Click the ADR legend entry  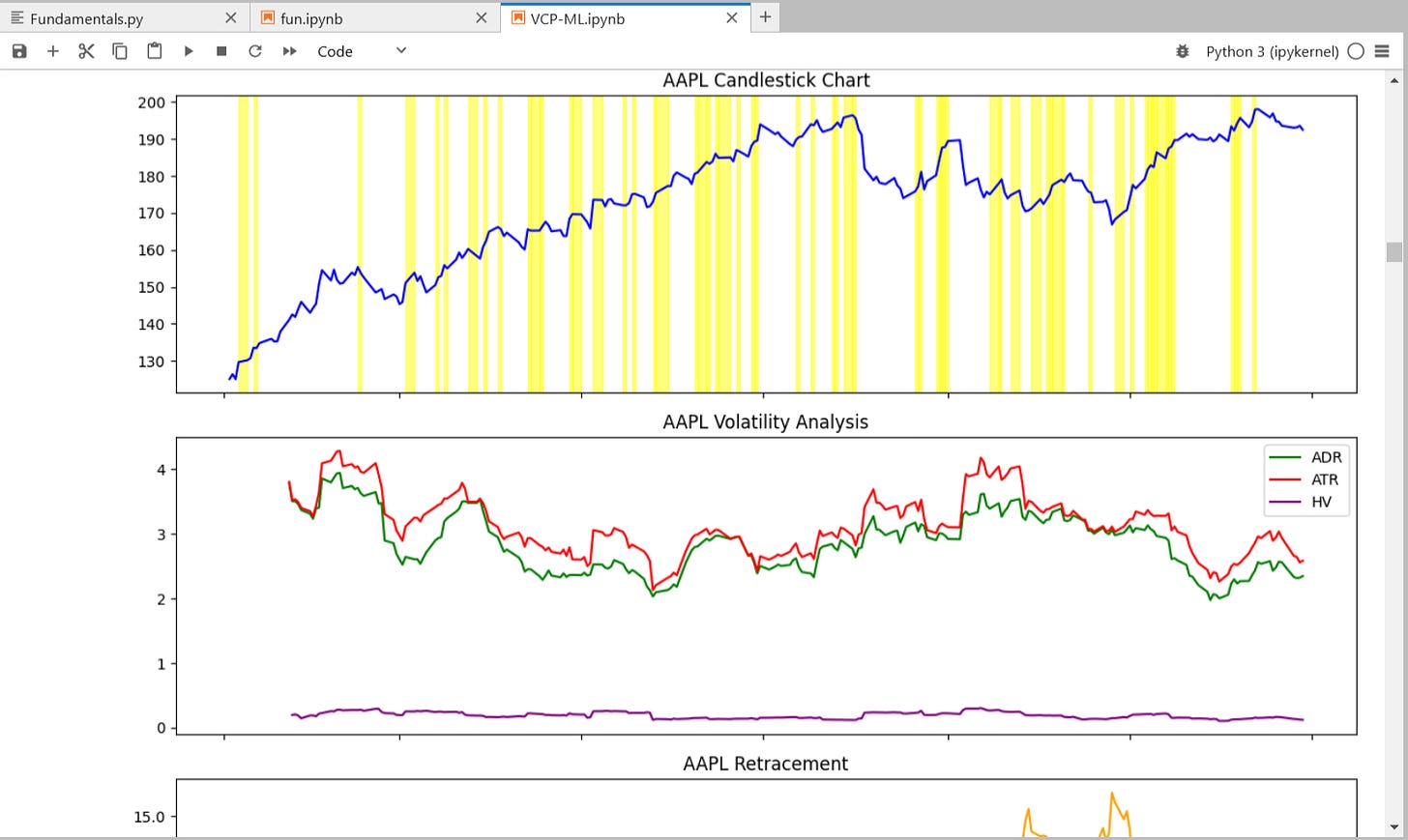[1305, 457]
